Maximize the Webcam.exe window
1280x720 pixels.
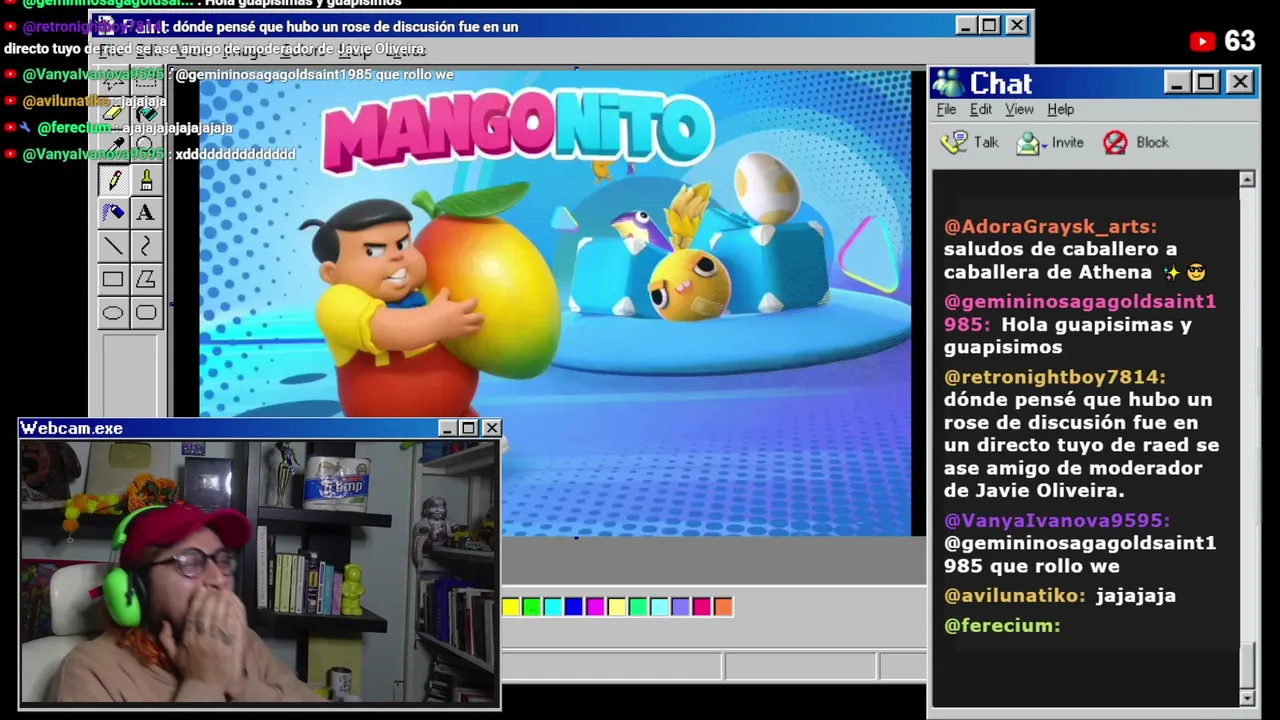tap(468, 428)
